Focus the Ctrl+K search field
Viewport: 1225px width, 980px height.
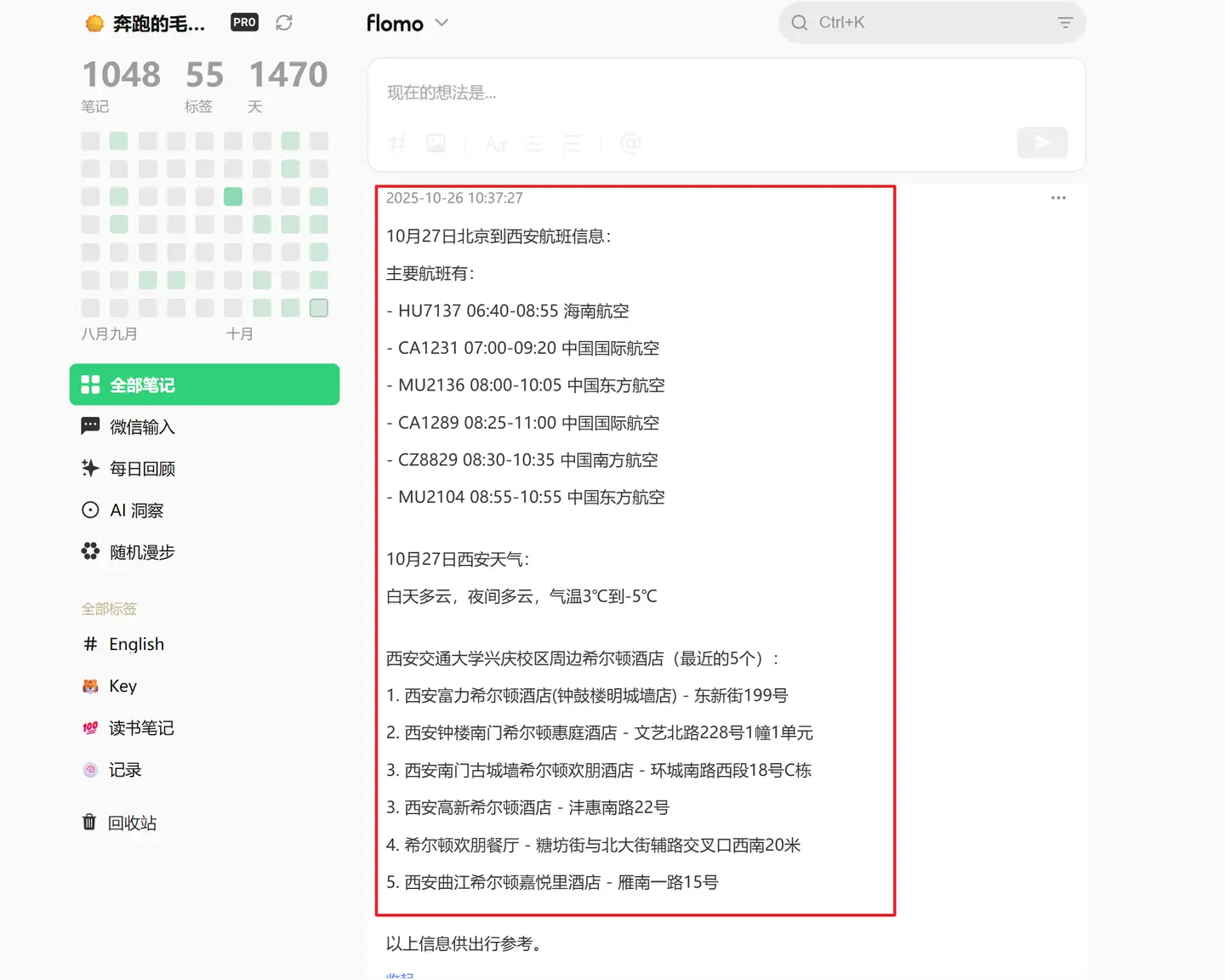[x=932, y=23]
